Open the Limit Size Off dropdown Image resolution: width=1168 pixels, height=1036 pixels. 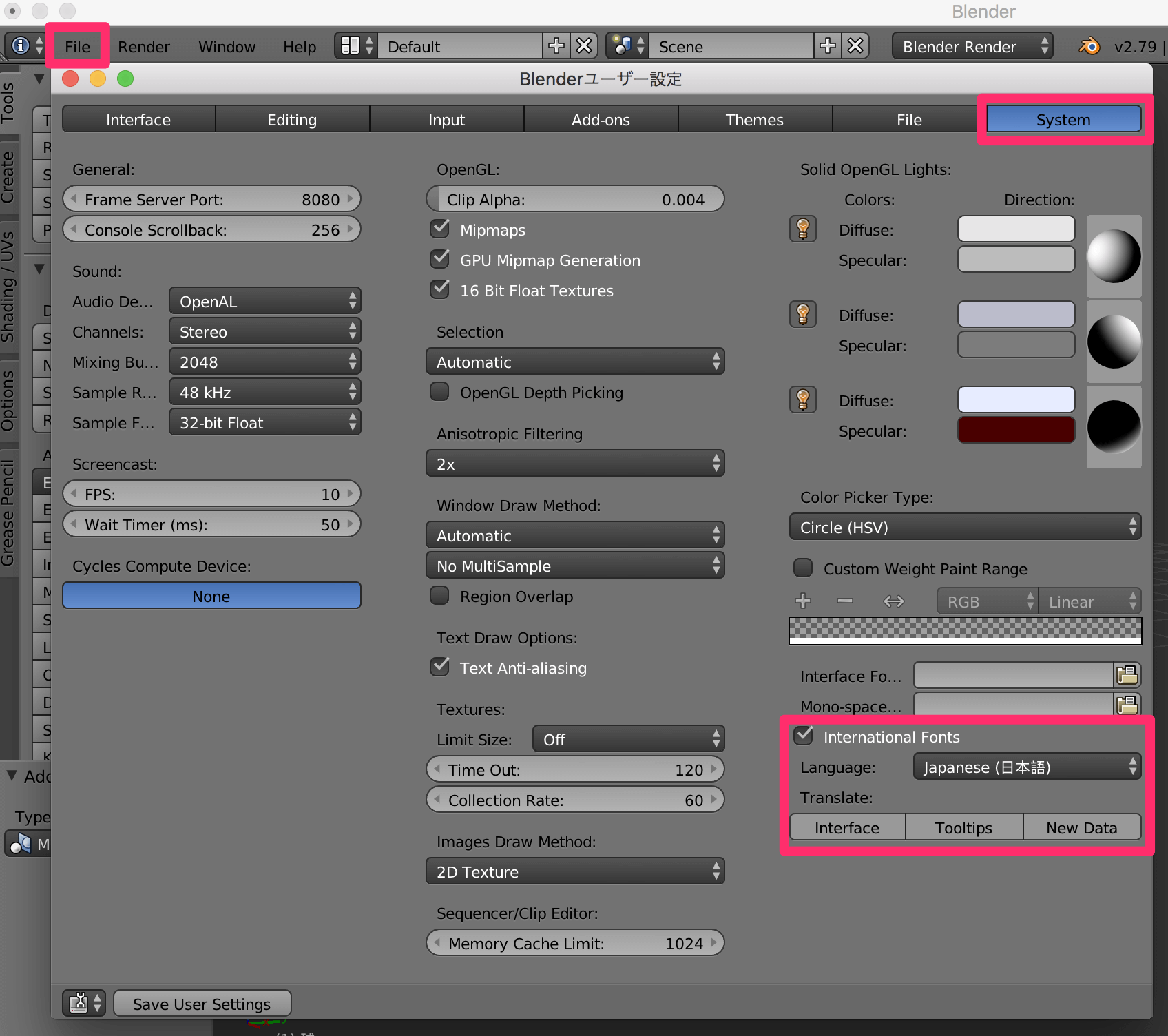click(629, 739)
